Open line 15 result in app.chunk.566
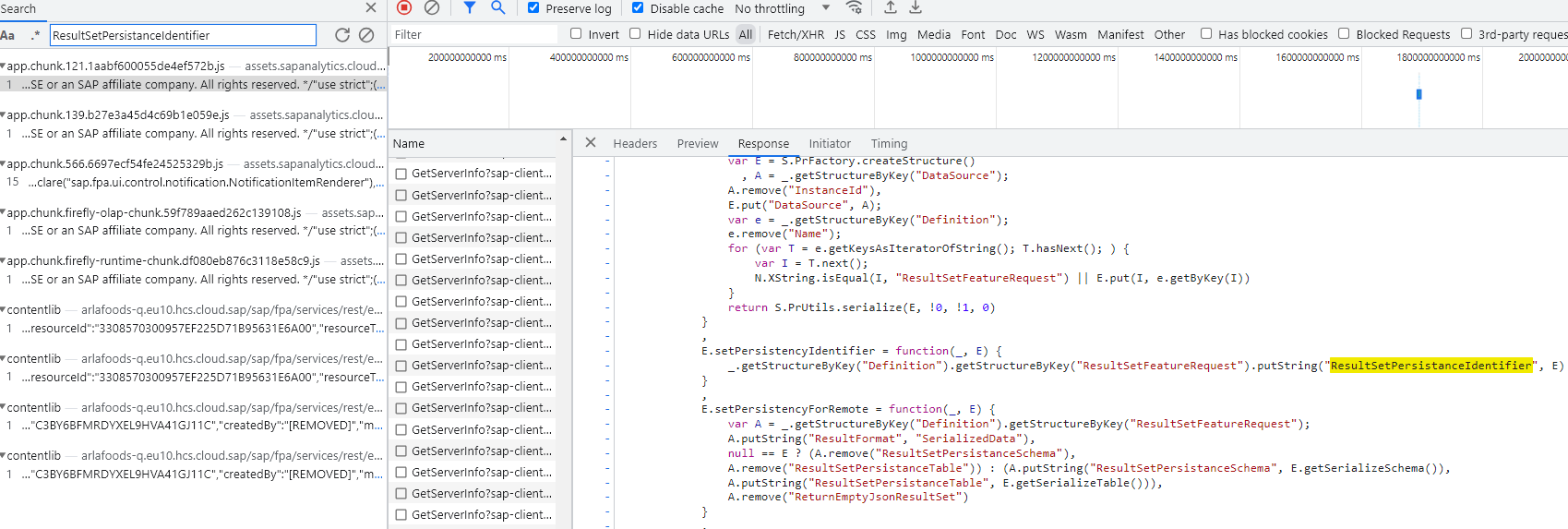 (x=194, y=182)
